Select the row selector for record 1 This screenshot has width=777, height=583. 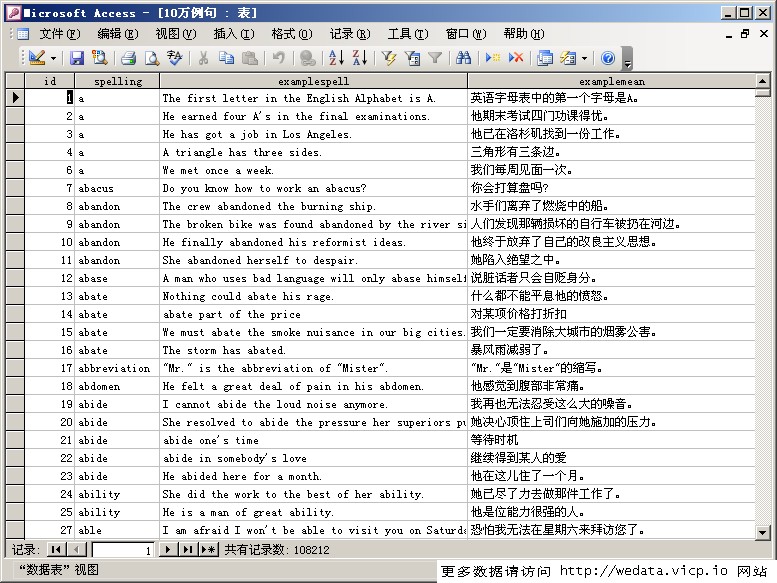click(15, 98)
